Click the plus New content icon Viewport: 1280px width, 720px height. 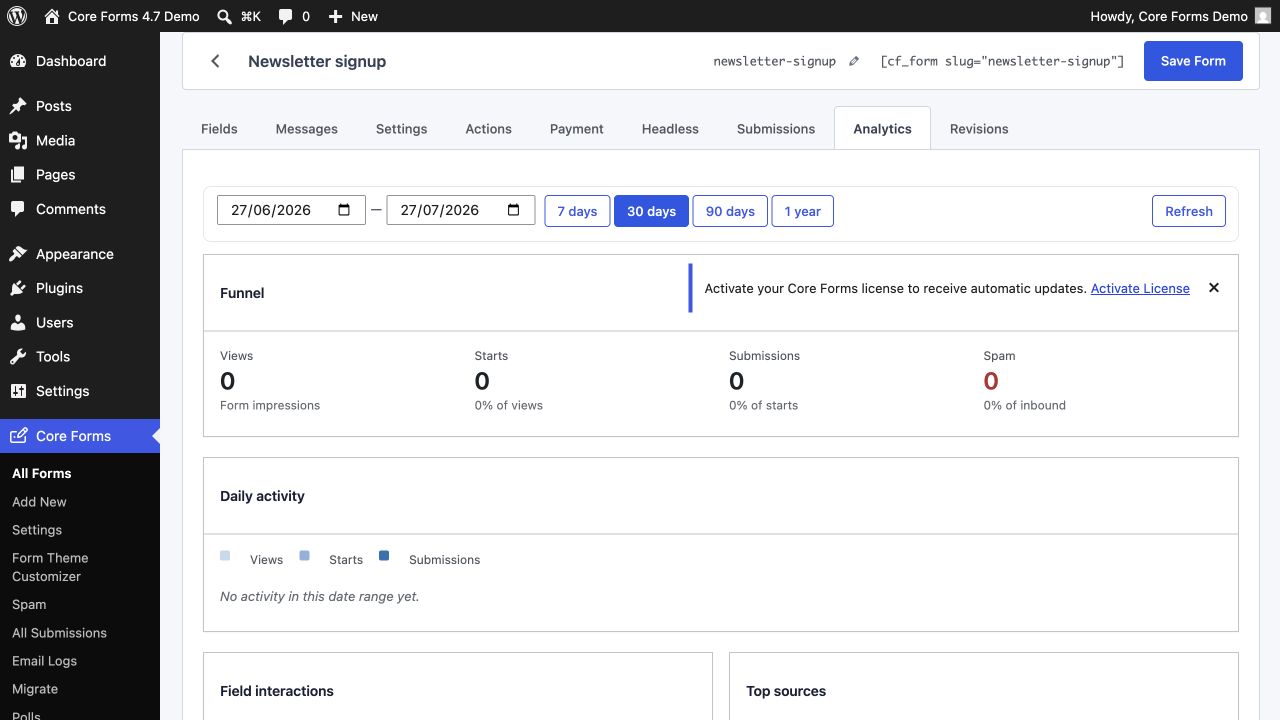click(335, 16)
